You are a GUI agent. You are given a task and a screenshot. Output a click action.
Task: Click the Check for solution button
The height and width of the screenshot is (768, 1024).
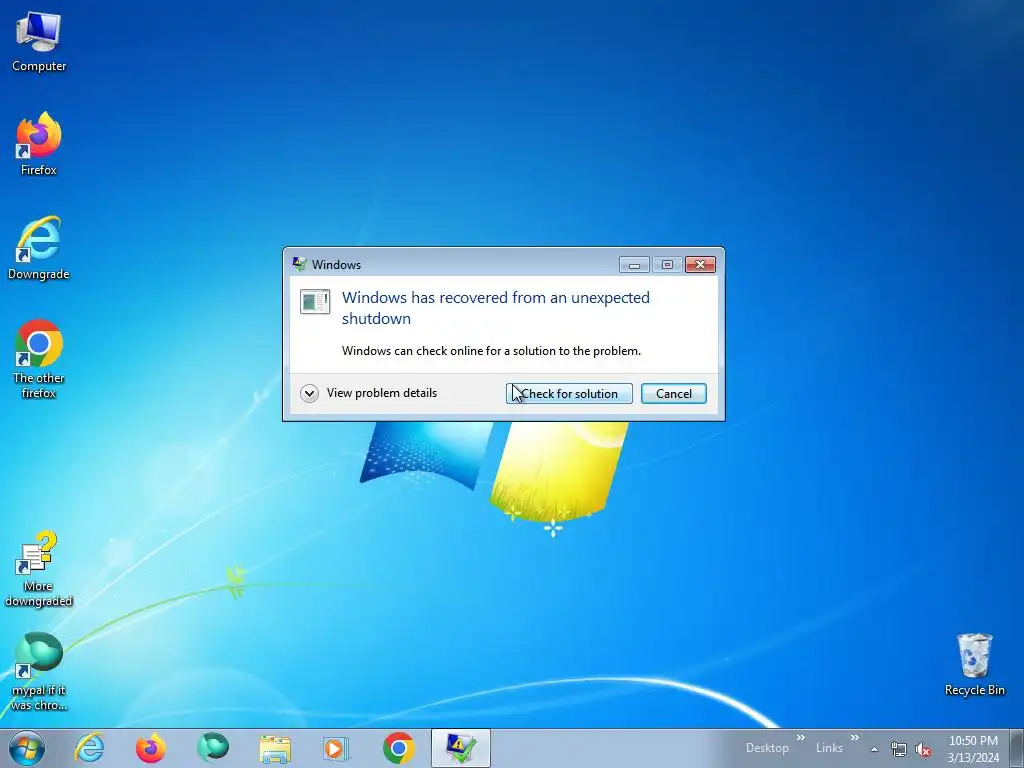tap(569, 394)
